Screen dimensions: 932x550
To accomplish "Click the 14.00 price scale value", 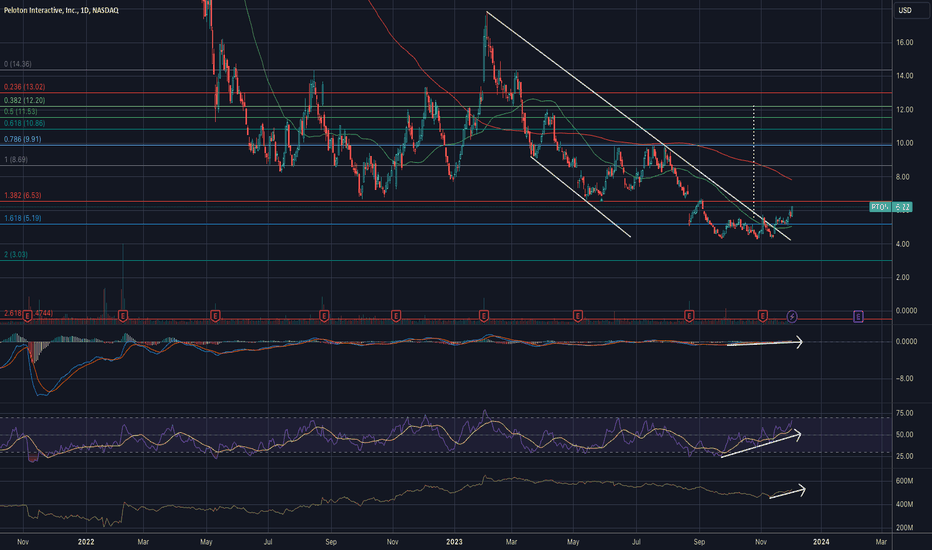I will [905, 76].
